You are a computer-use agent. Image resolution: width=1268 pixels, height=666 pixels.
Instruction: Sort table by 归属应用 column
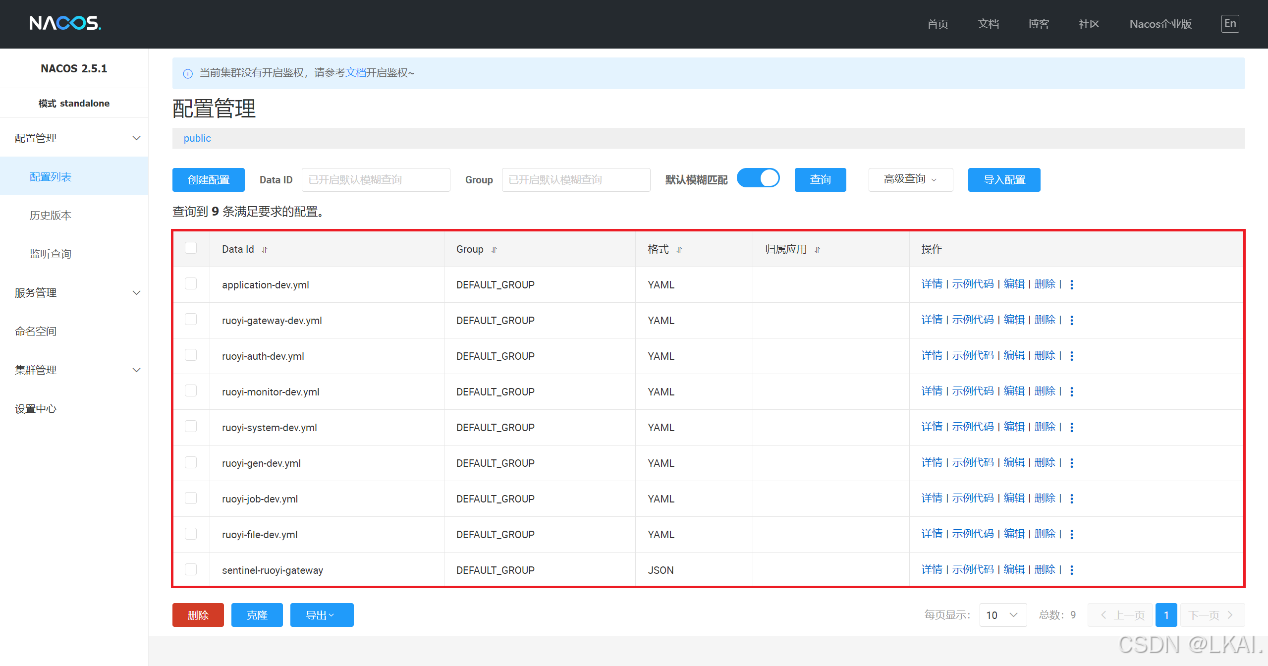pos(817,250)
